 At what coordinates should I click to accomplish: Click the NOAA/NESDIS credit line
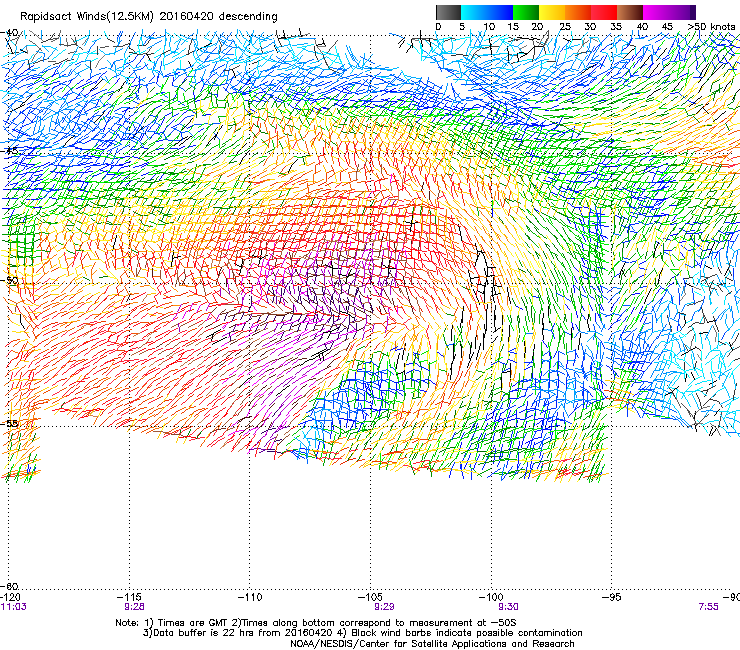(432, 644)
